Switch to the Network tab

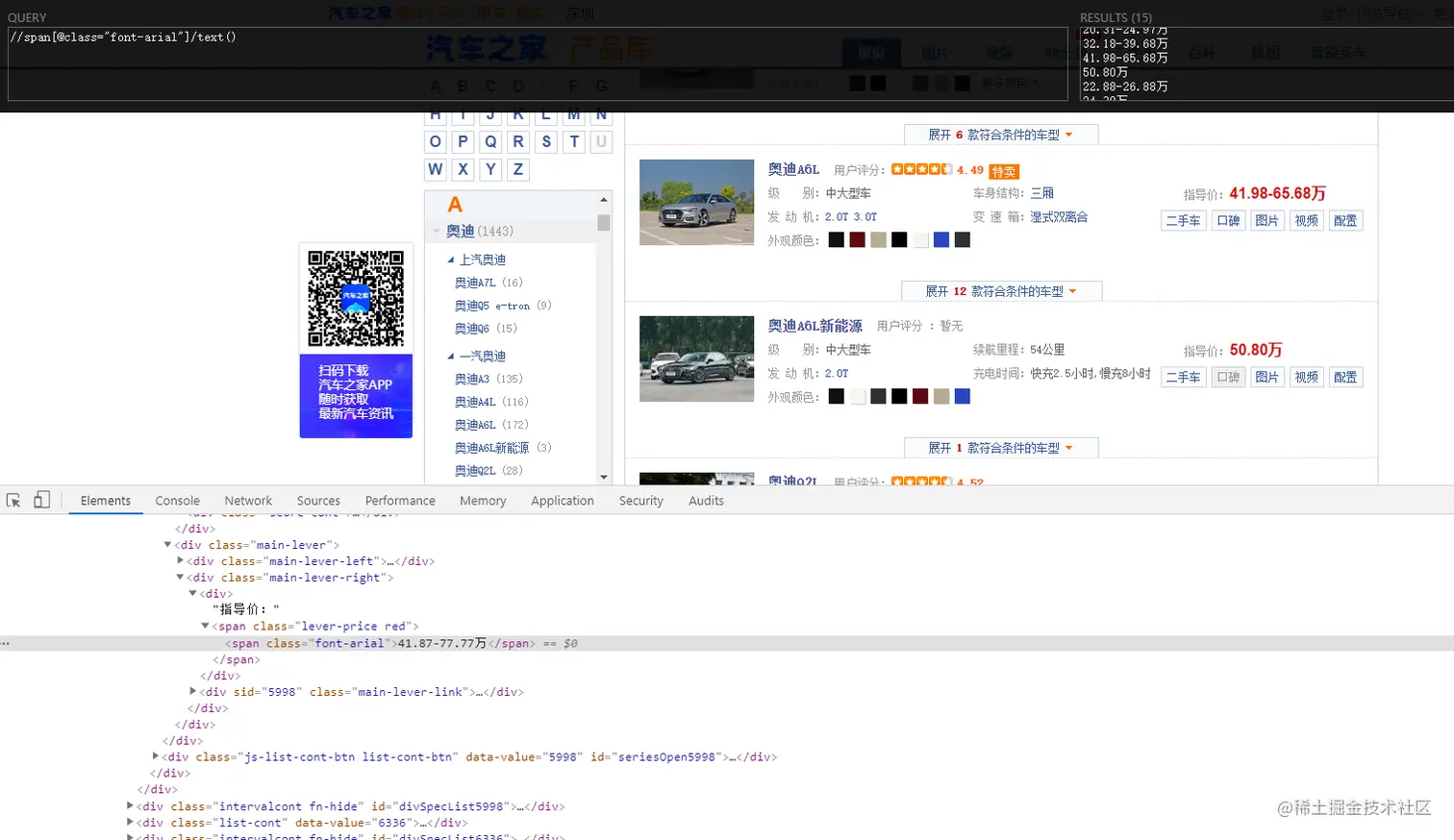248,501
